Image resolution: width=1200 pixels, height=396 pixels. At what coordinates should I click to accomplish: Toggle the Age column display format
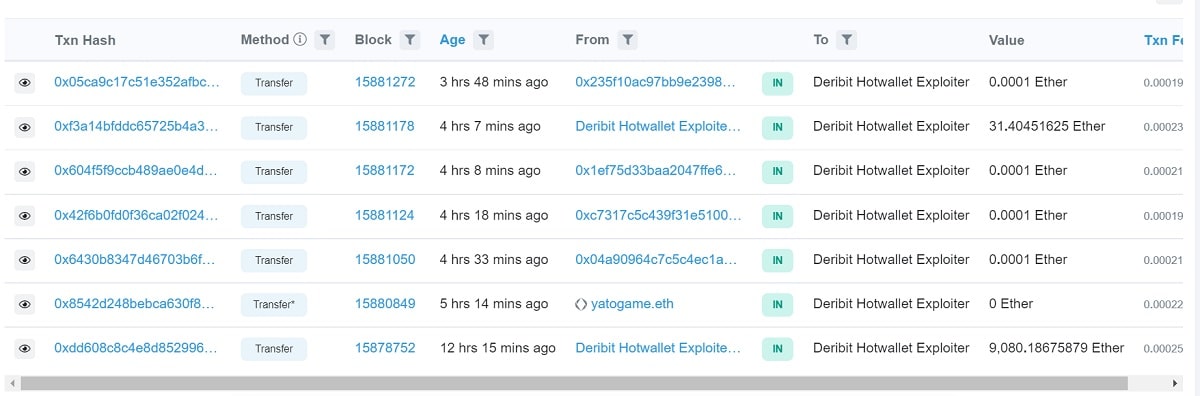pos(452,40)
